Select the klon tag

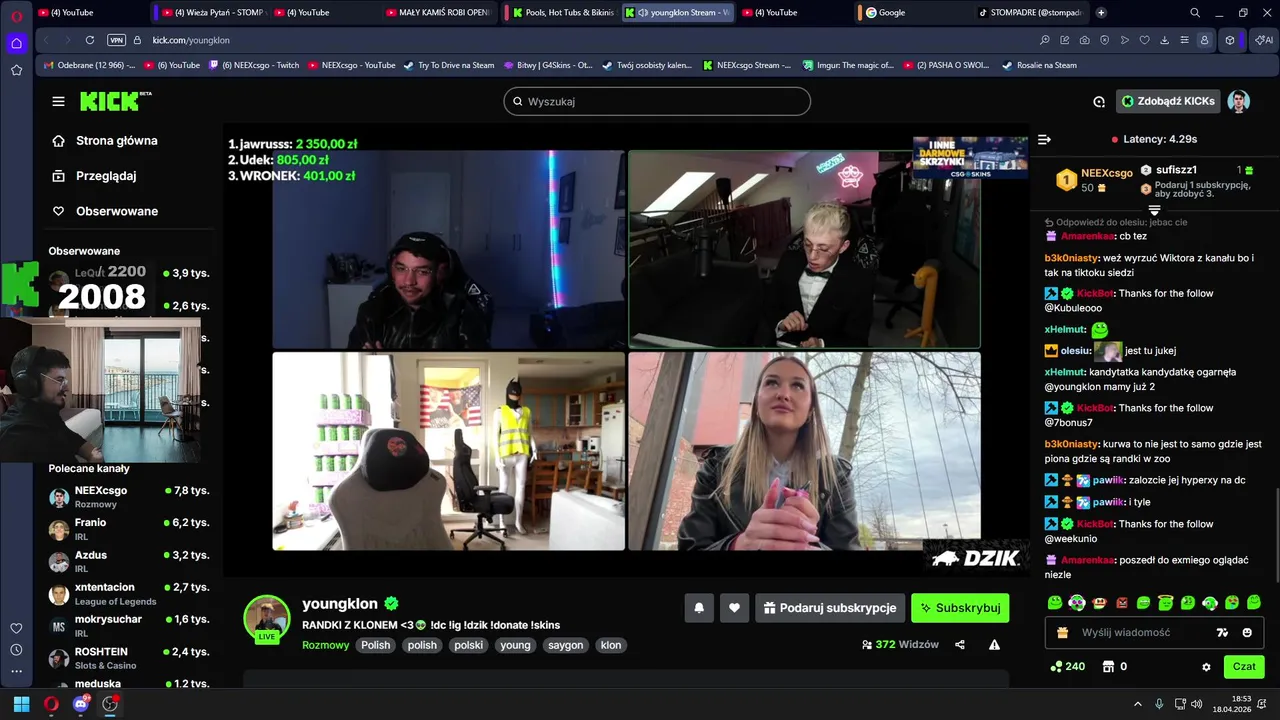(x=611, y=645)
